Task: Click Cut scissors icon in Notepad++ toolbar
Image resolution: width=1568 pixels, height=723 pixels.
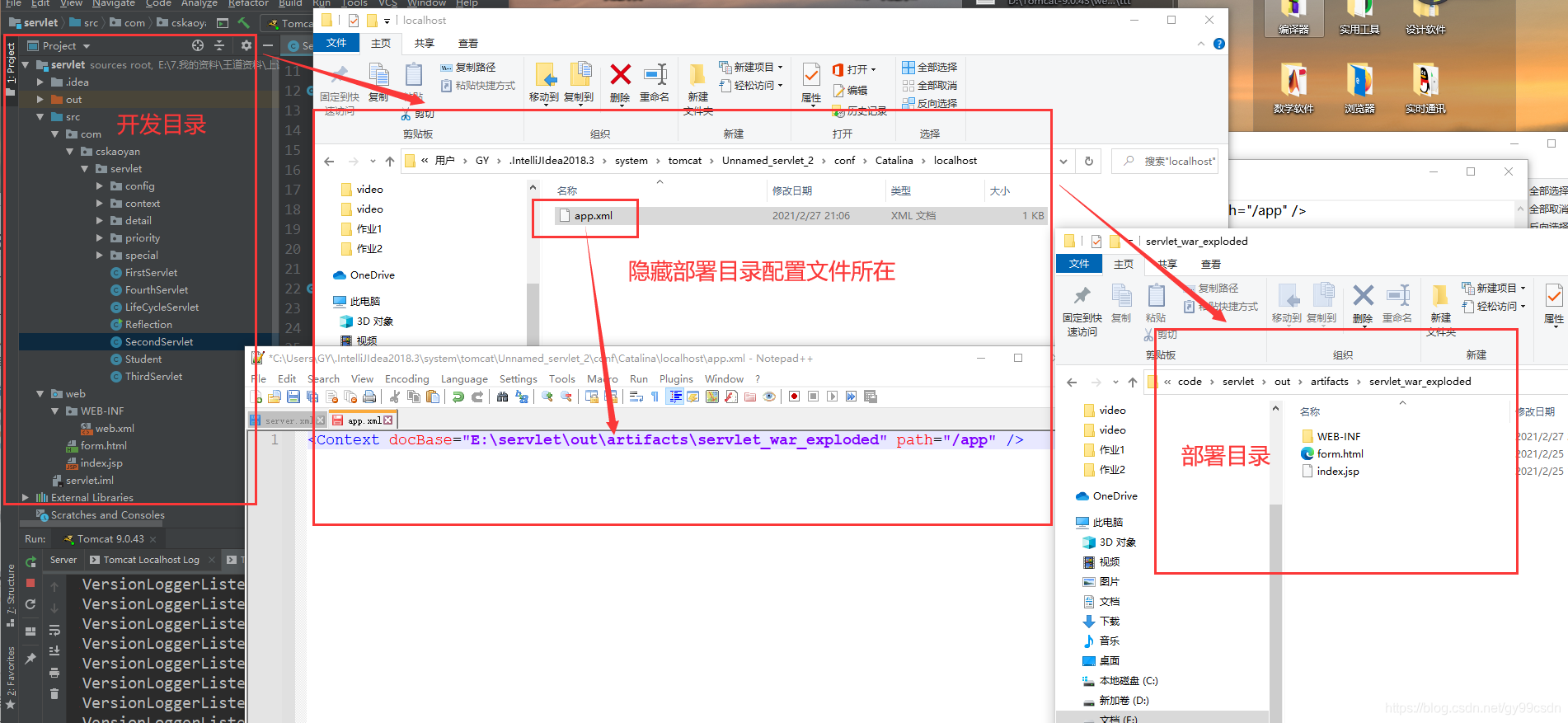Action: pos(394,397)
